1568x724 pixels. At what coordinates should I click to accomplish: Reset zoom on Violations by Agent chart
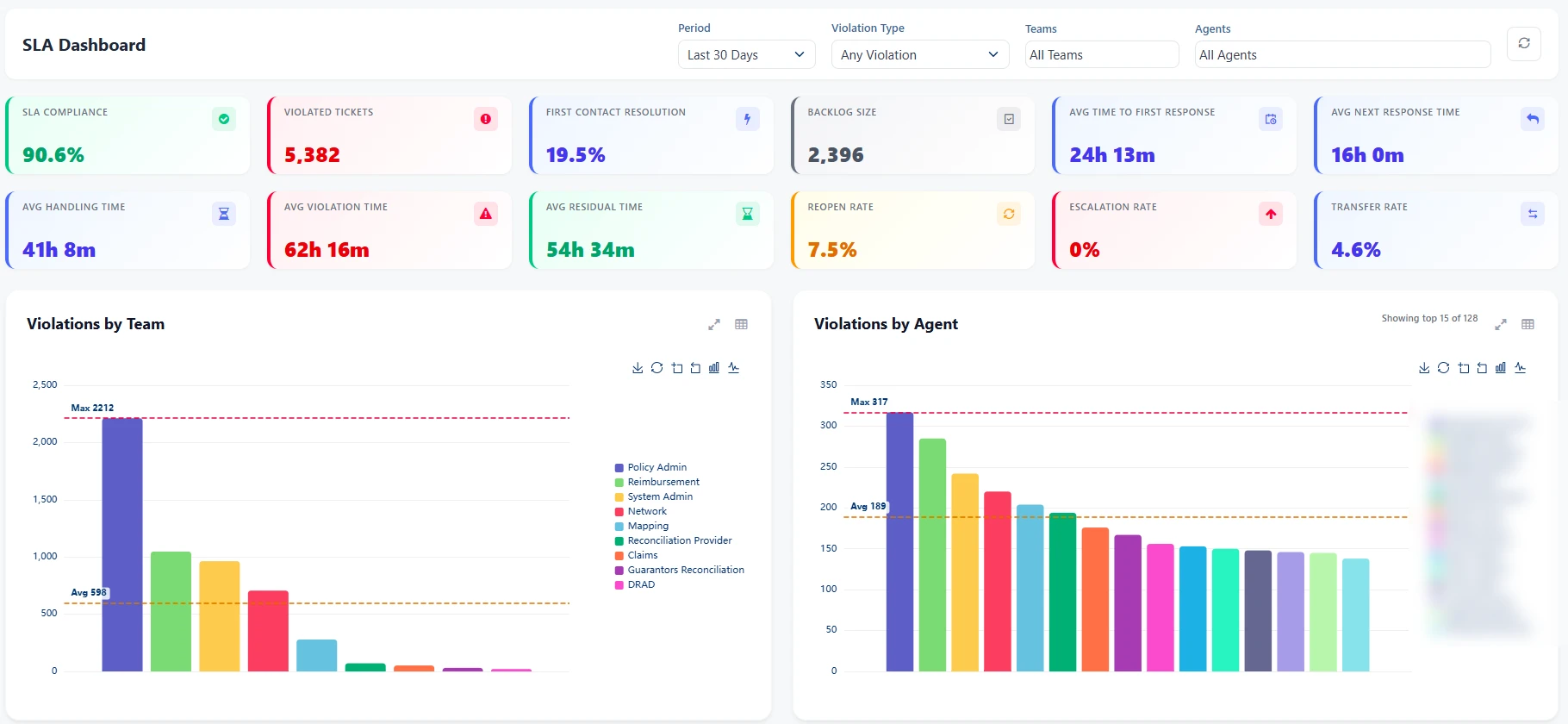[1482, 368]
